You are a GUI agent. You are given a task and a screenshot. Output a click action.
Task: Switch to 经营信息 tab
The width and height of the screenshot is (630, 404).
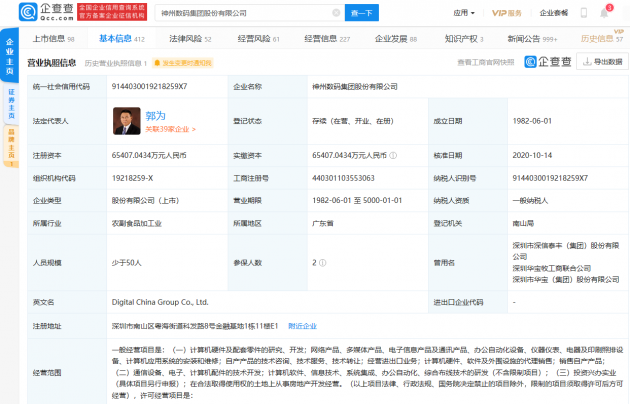(327, 39)
